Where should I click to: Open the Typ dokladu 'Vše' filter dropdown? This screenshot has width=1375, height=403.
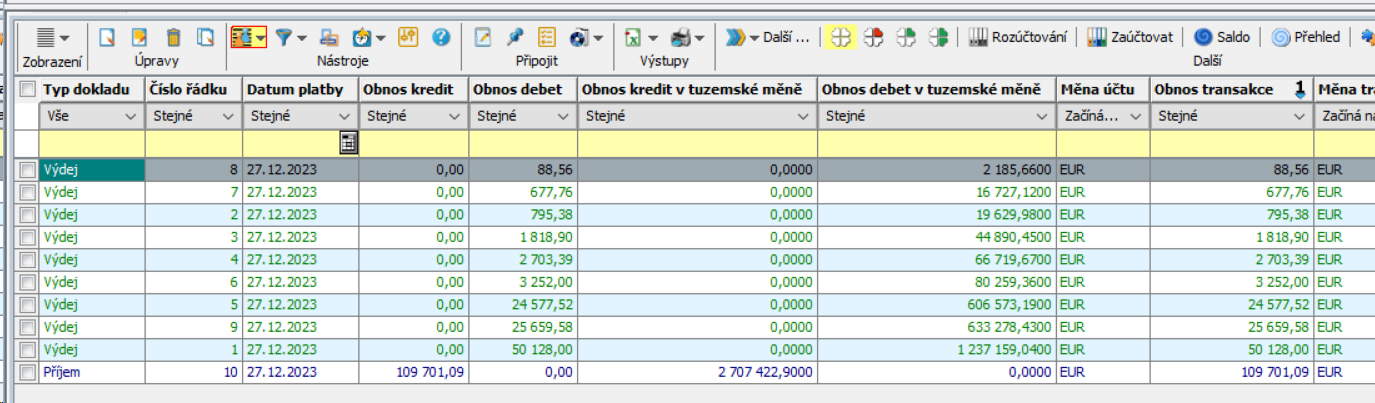[130, 117]
